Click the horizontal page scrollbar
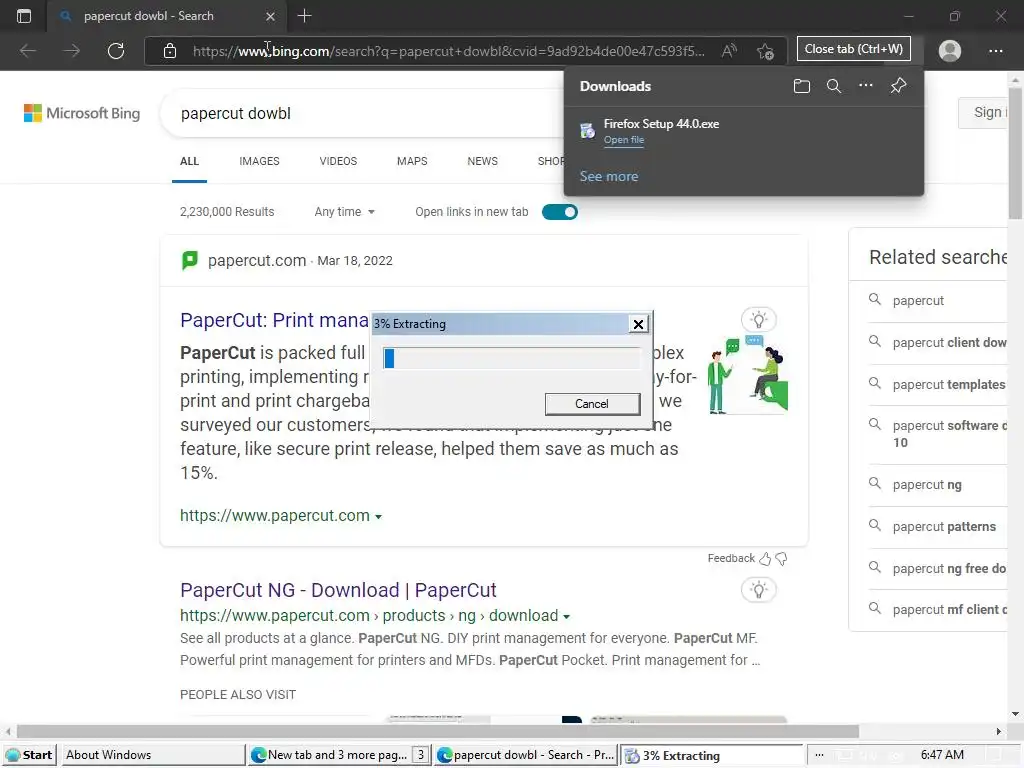The image size is (1024, 768). coord(438,731)
